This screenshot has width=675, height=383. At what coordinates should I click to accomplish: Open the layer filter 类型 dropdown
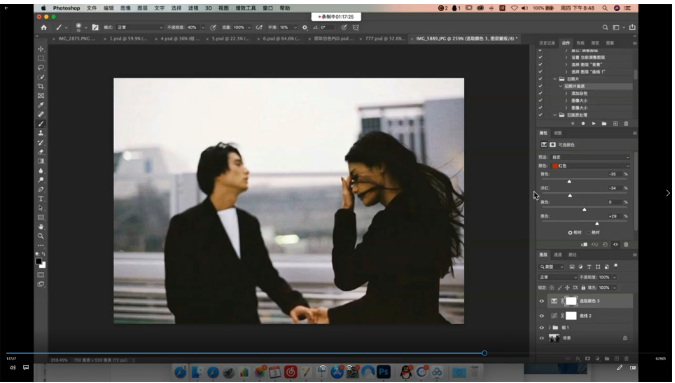(552, 267)
